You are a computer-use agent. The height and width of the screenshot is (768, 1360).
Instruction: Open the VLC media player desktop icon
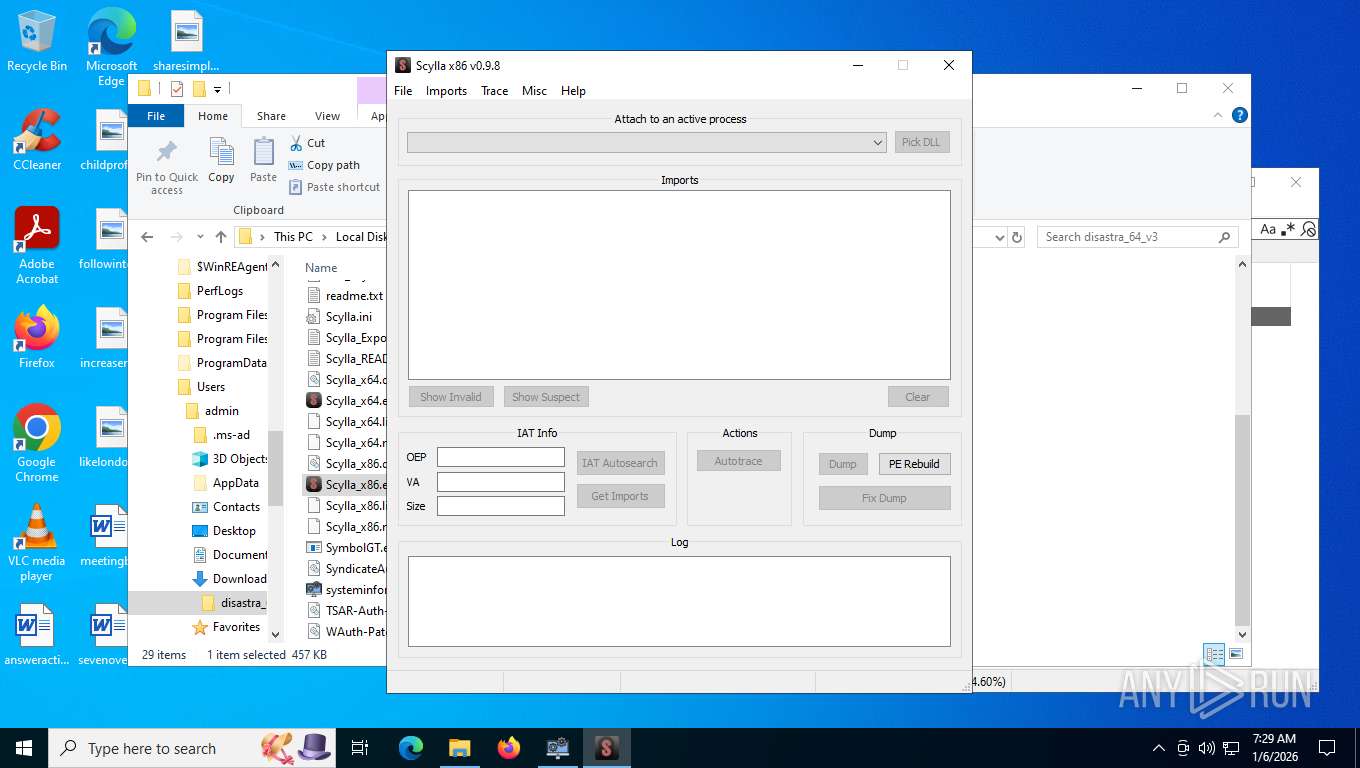pyautogui.click(x=37, y=543)
